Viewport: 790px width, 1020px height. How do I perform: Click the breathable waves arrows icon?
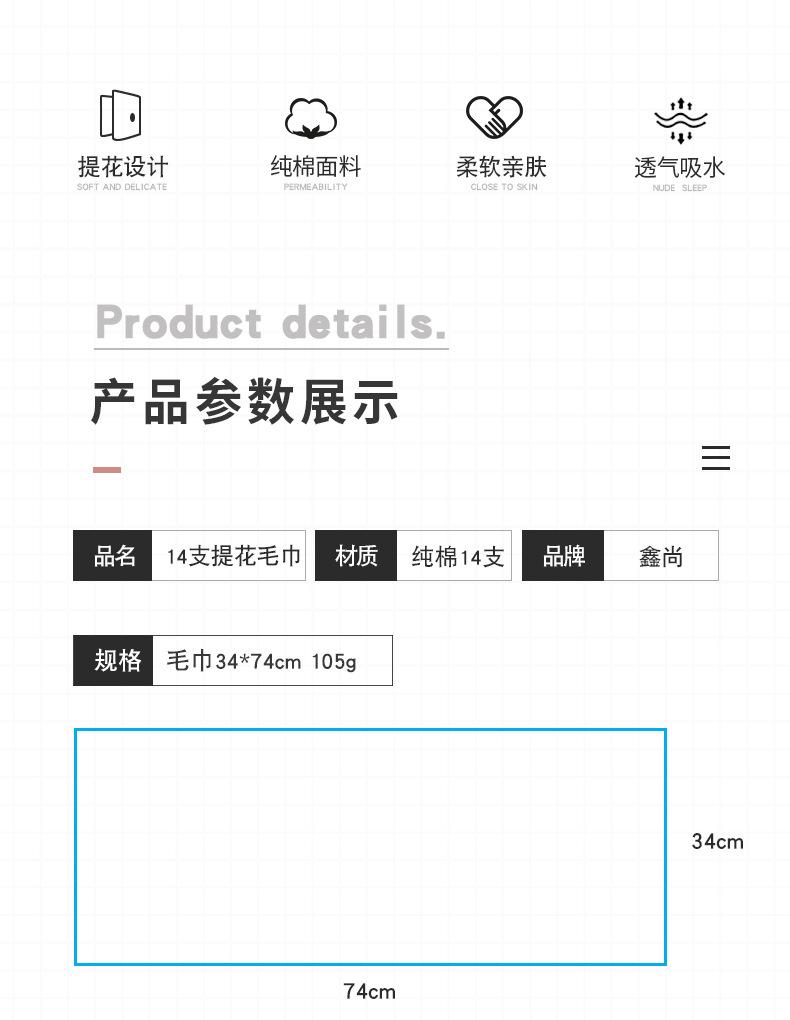[x=681, y=120]
